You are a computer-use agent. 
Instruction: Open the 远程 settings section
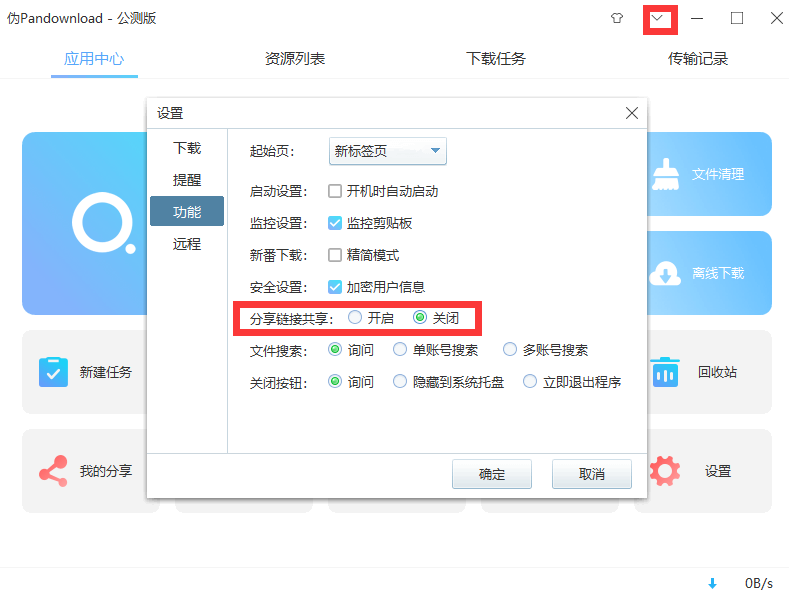(x=187, y=243)
